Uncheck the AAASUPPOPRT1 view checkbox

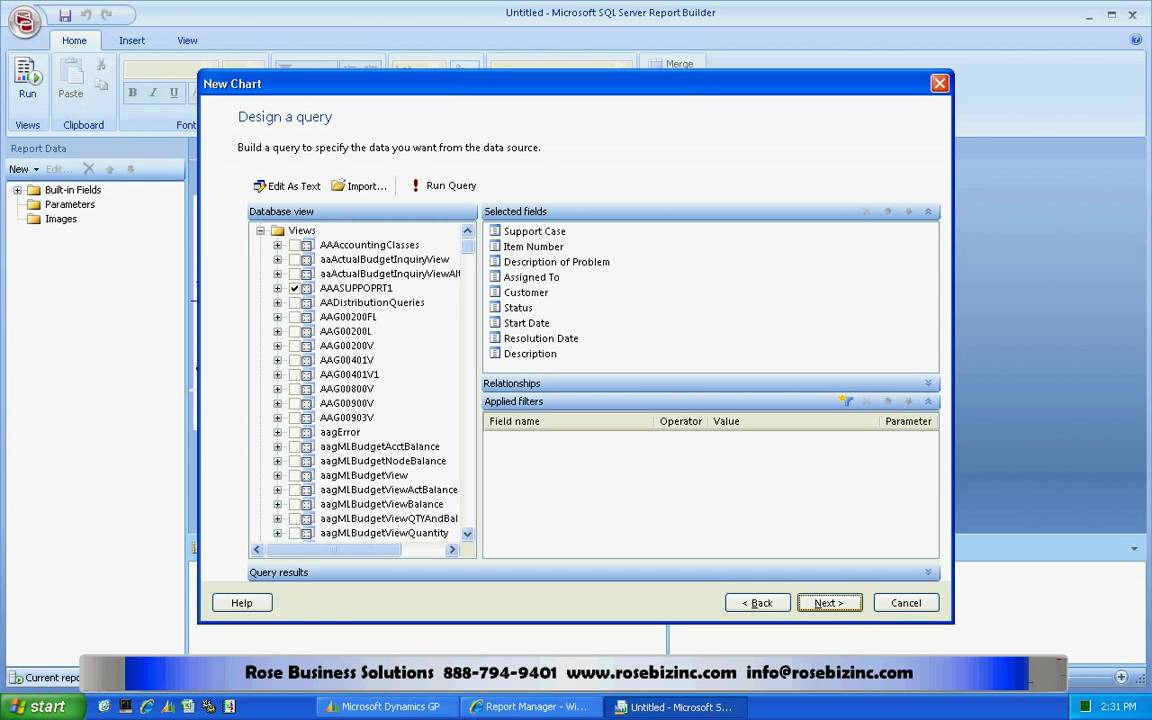(295, 288)
